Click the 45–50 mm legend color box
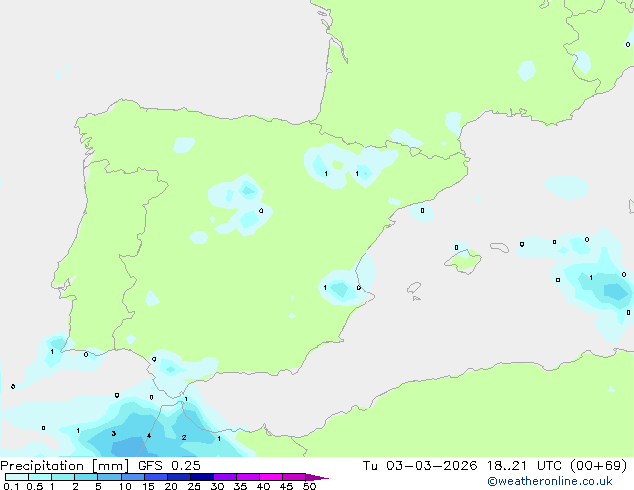This screenshot has height=490, width=634. 294,477
